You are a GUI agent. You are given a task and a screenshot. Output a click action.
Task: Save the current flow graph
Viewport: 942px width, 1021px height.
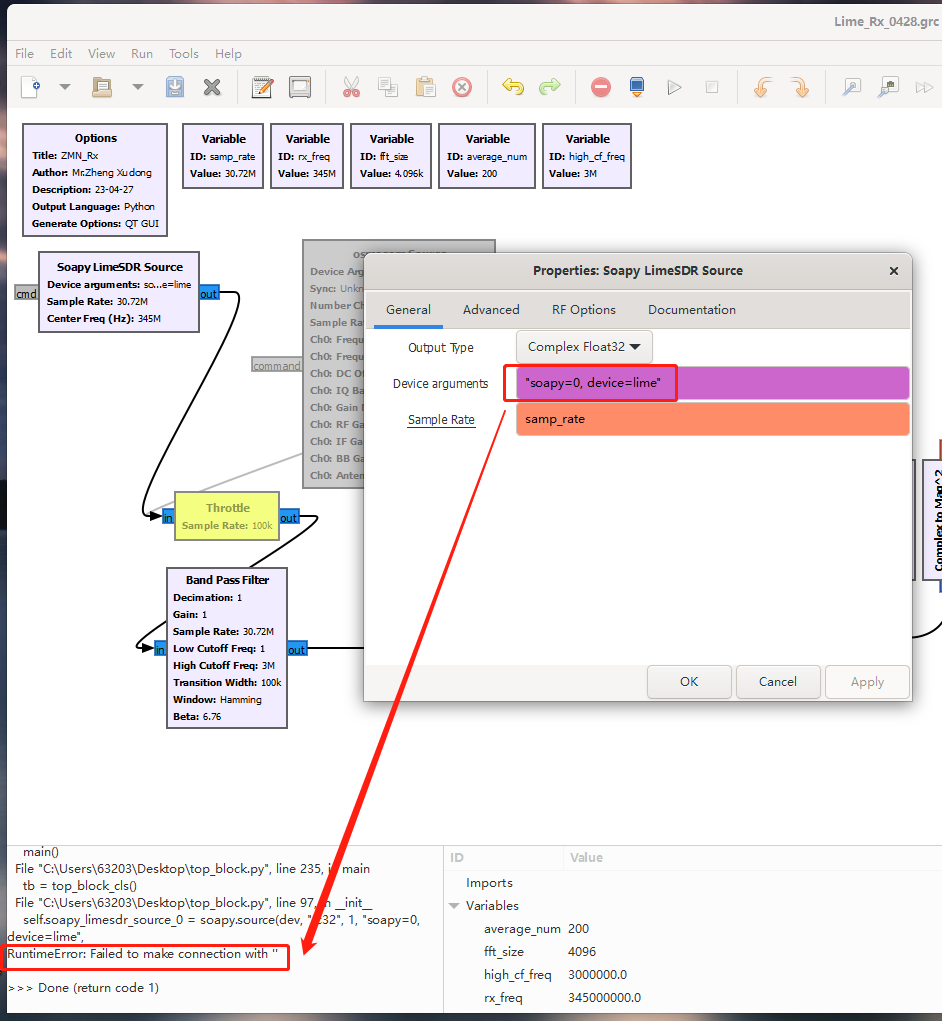pyautogui.click(x=174, y=87)
